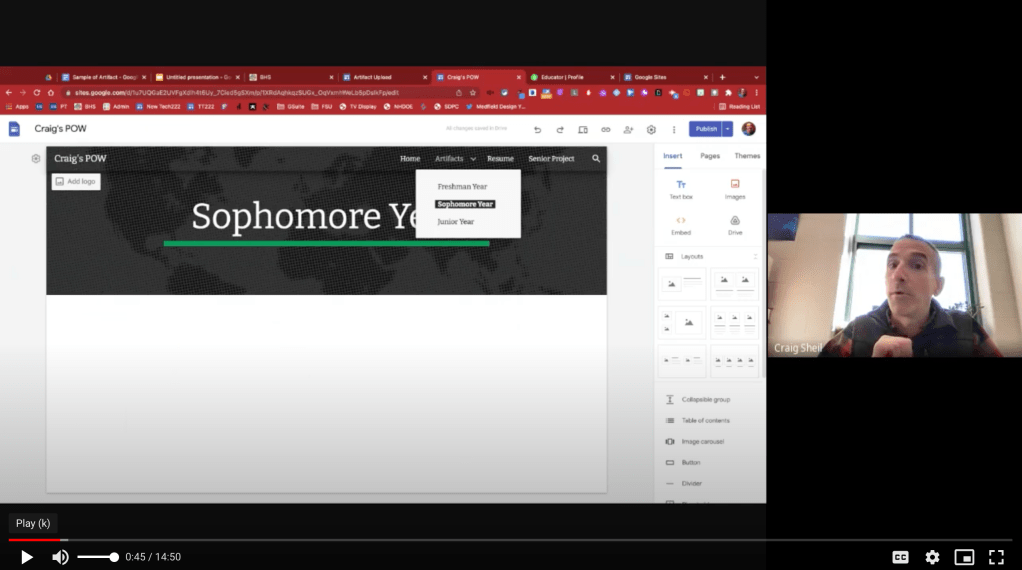Image resolution: width=1022 pixels, height=570 pixels.
Task: Click the Undo arrow in Sites toolbar
Action: [537, 130]
